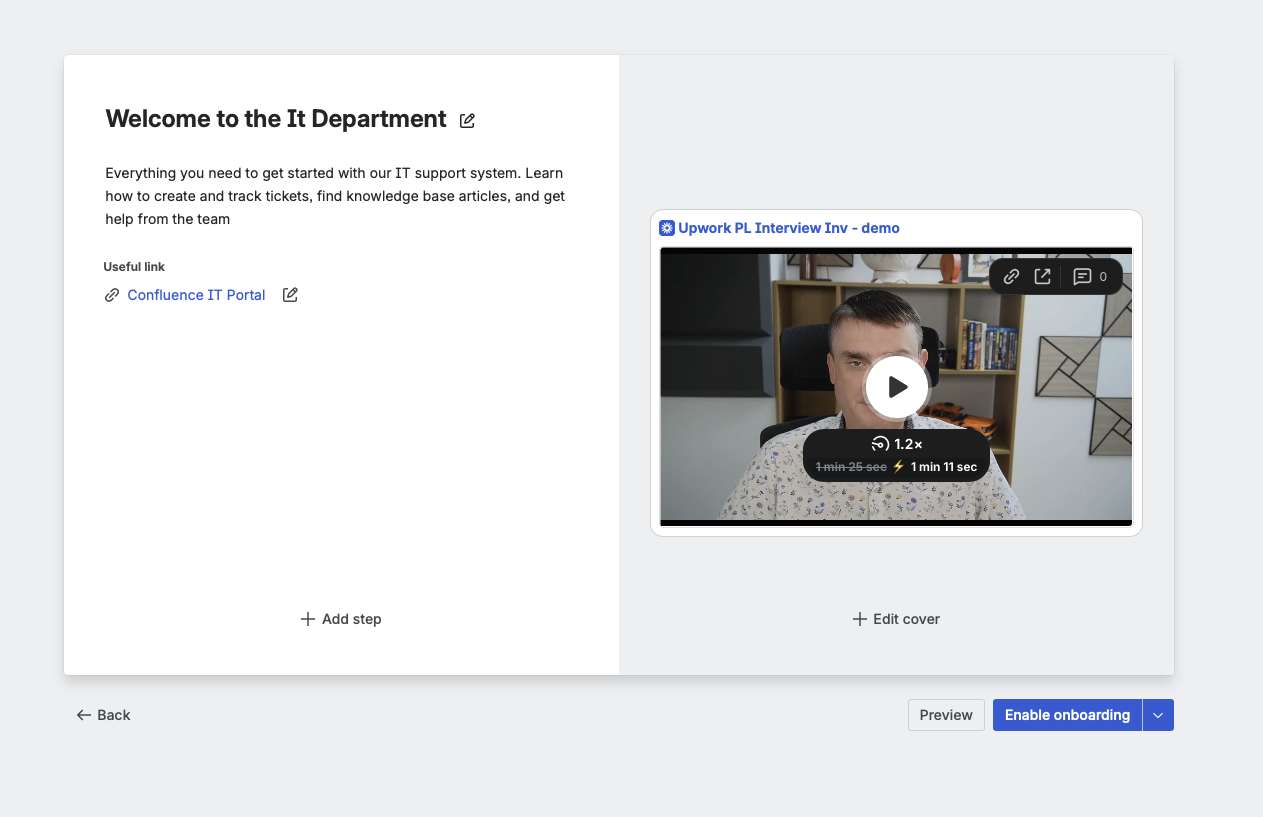Screen dimensions: 1263x817
Task: Play the embedded demo video
Action: (896, 387)
